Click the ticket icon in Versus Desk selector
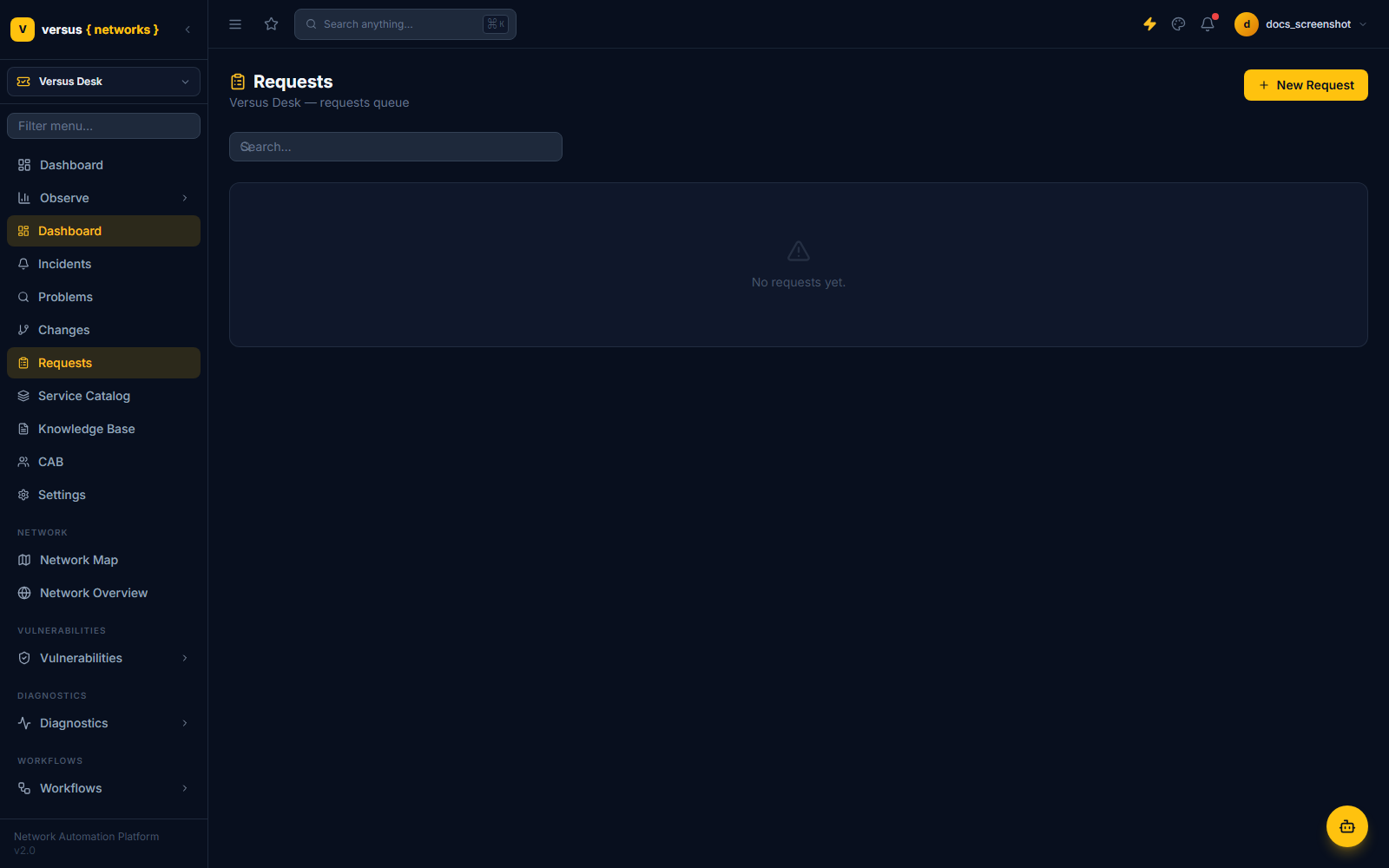1389x868 pixels. [23, 82]
